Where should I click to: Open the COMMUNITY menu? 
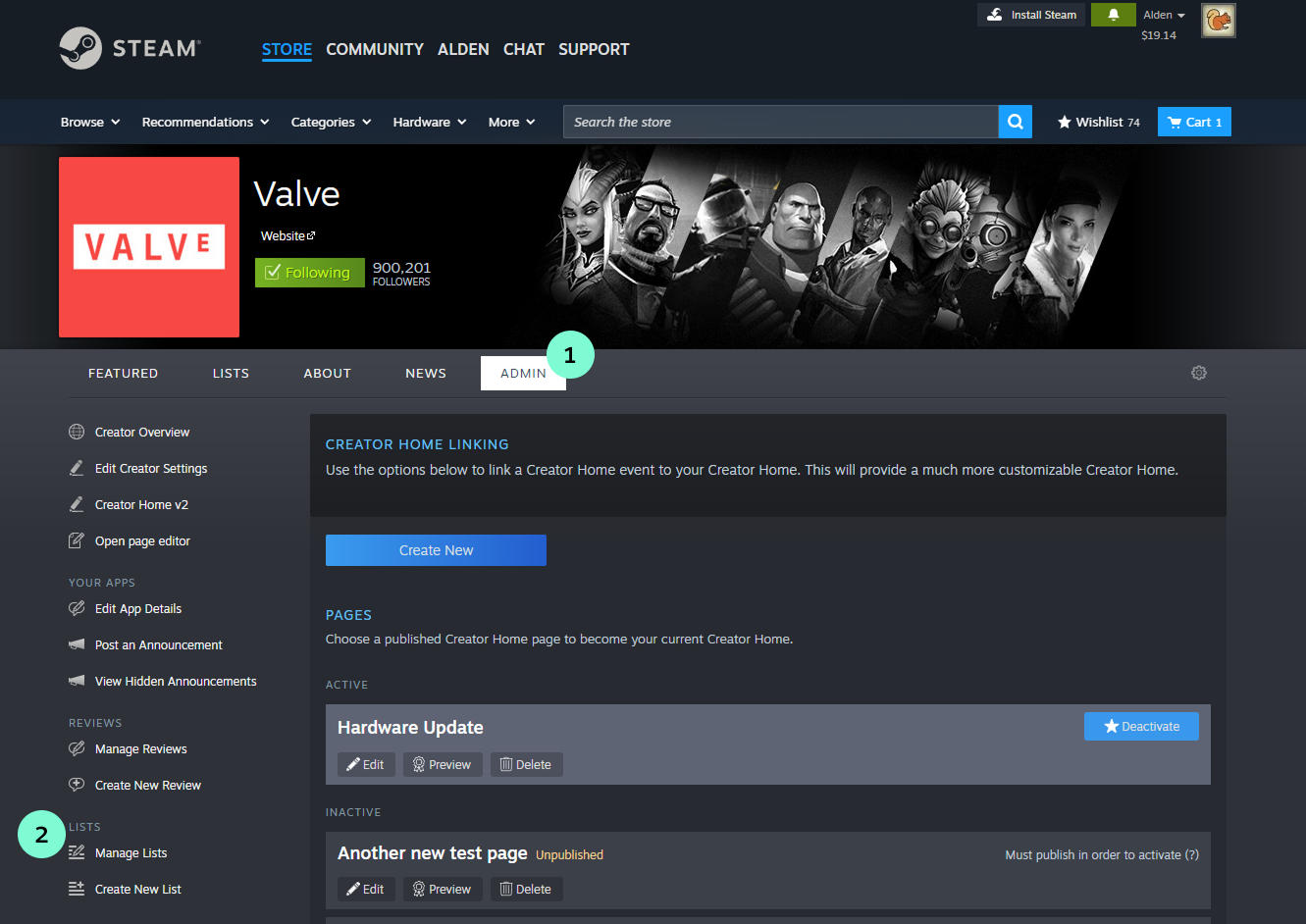click(375, 49)
